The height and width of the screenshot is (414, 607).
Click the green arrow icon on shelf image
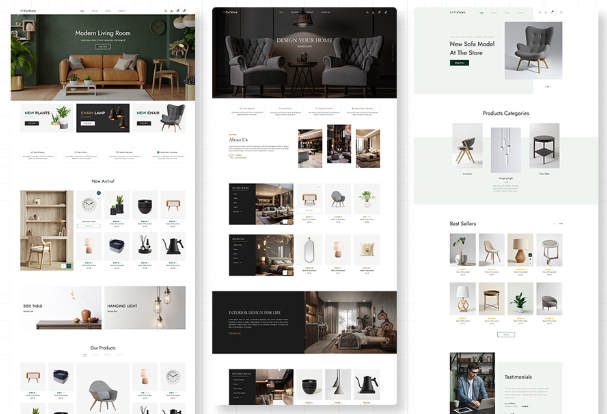(69, 266)
